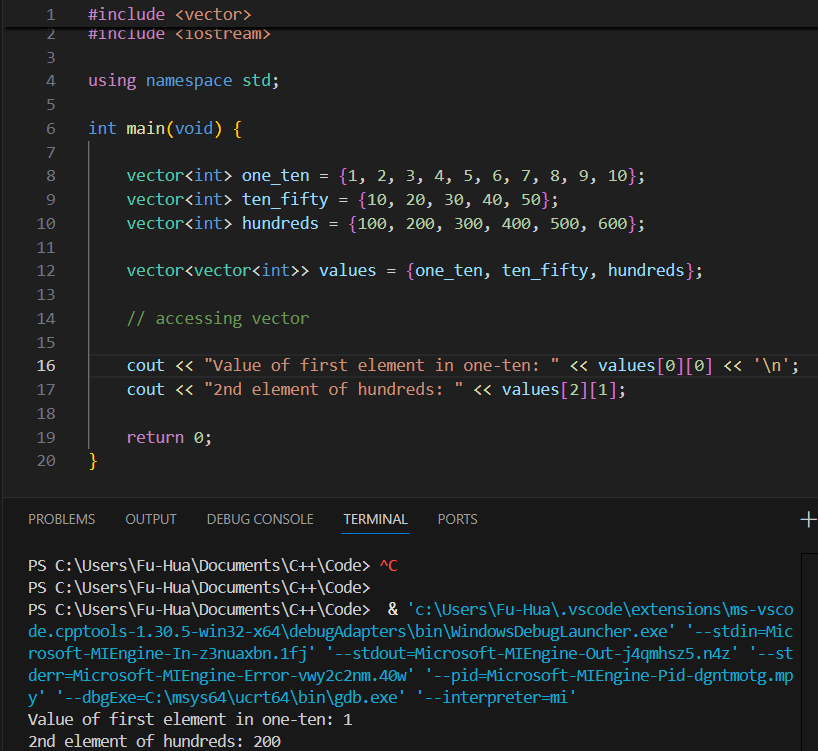The width and height of the screenshot is (818, 751).
Task: Click the return 0 statement
Action: (x=169, y=437)
